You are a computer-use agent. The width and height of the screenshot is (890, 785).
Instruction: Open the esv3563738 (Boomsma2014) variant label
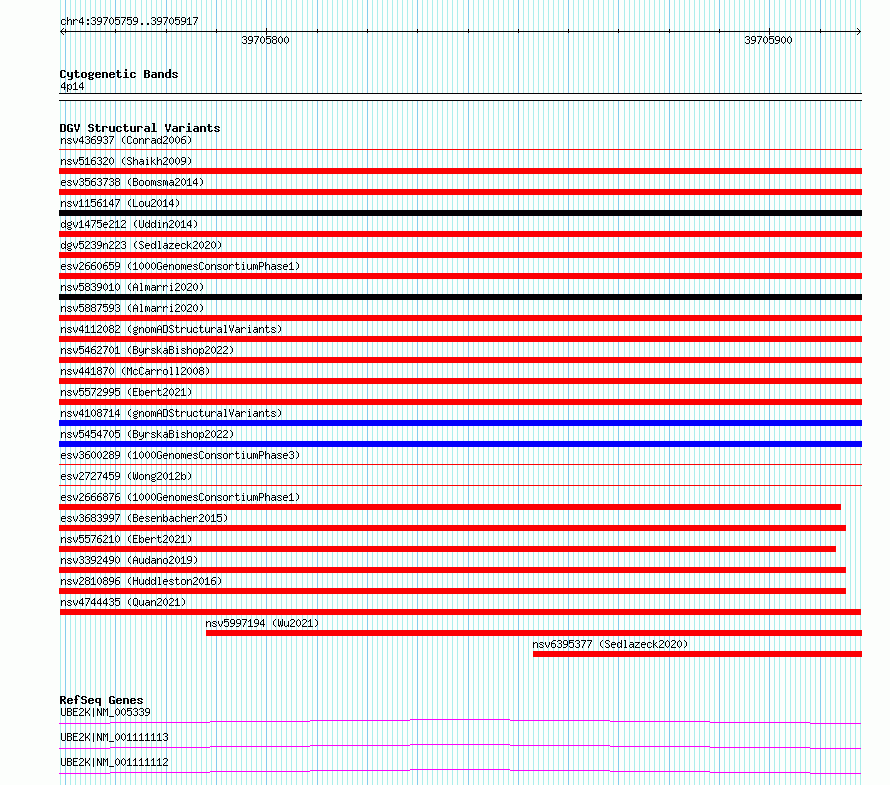tap(132, 182)
